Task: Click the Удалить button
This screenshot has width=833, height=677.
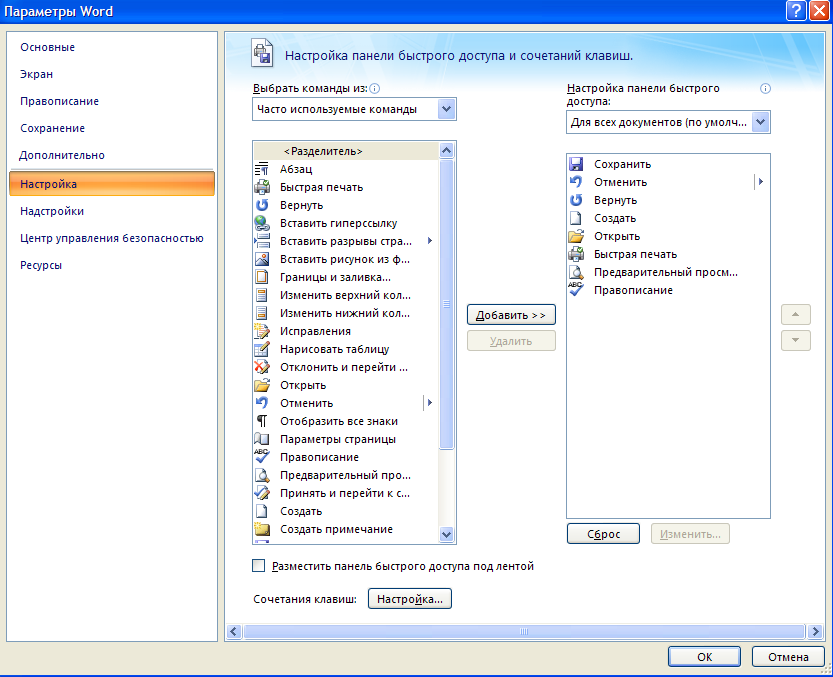Action: click(x=511, y=341)
